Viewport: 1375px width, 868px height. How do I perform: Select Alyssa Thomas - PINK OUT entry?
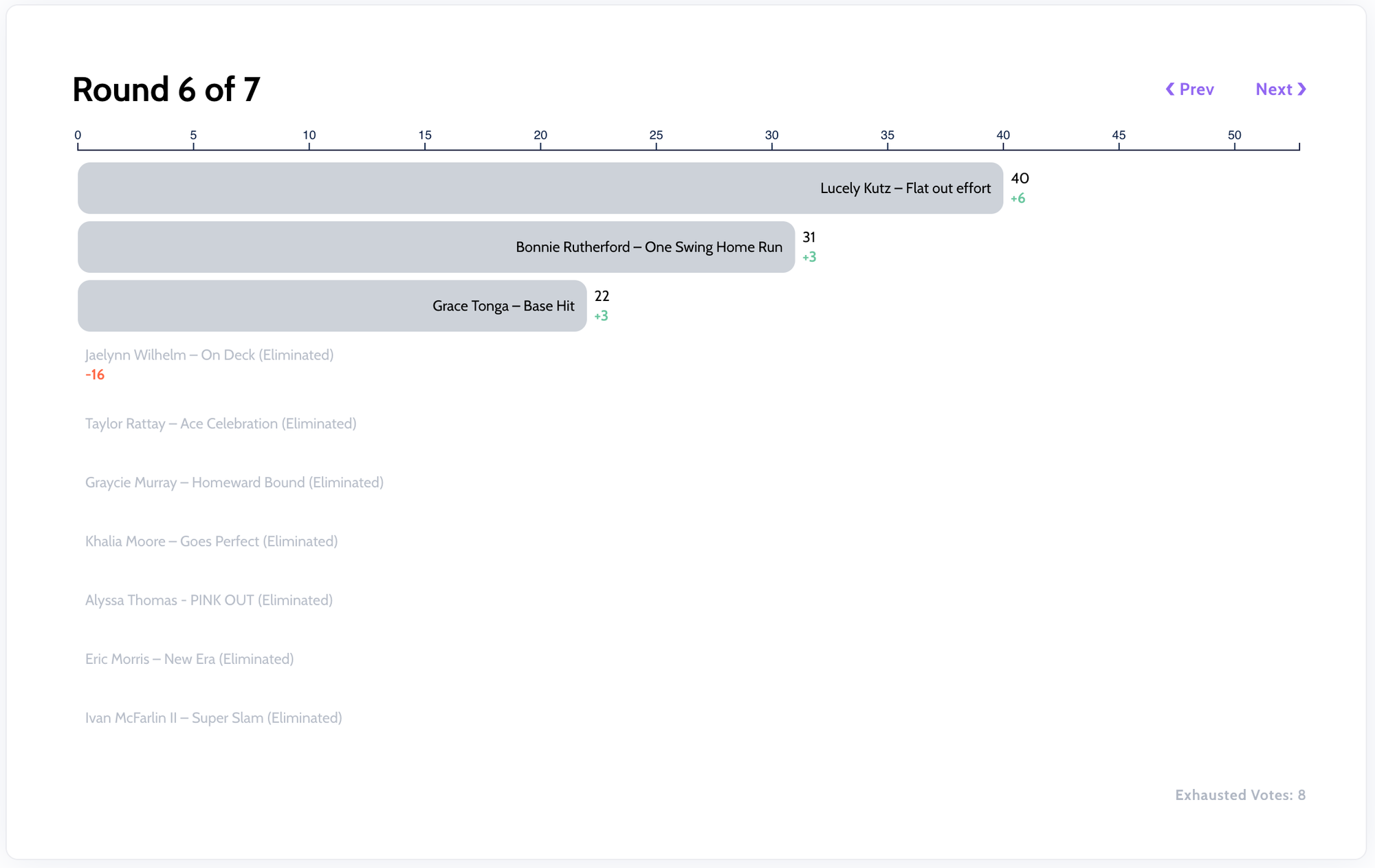pos(208,601)
